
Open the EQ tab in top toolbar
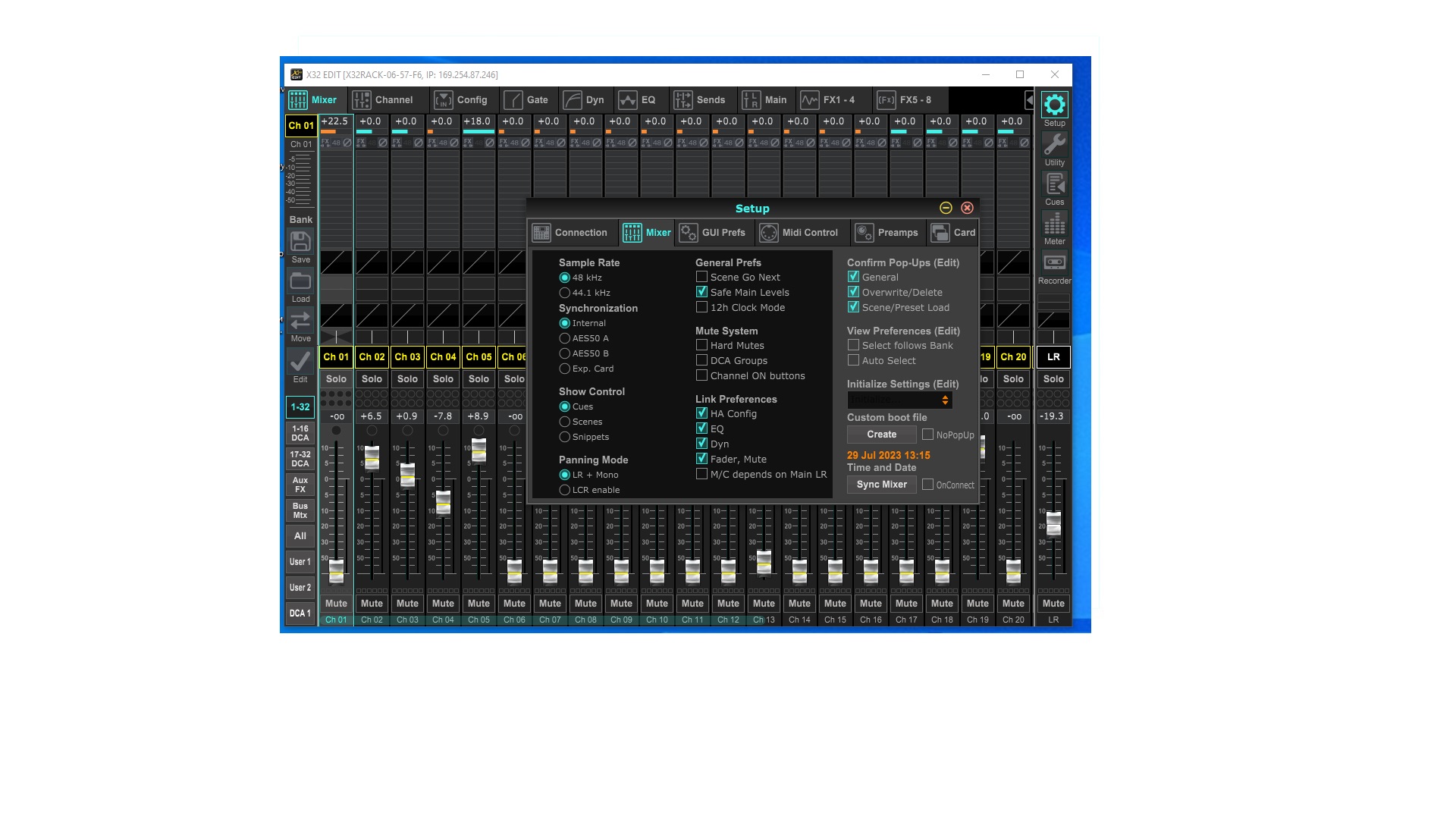click(637, 100)
